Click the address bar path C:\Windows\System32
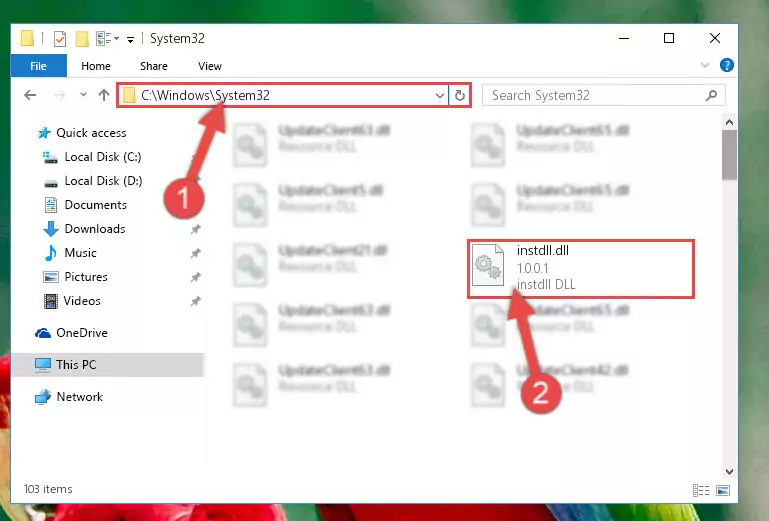The width and height of the screenshot is (769, 521). 205,95
